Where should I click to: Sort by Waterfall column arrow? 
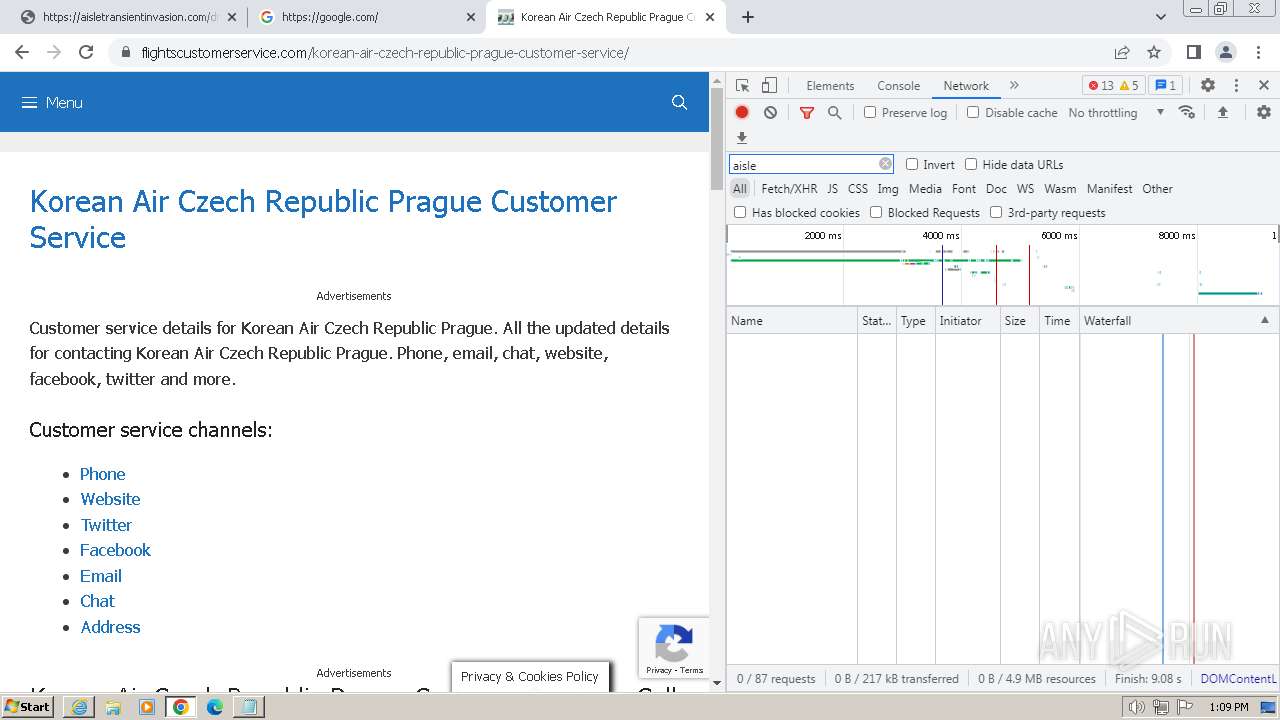point(1264,320)
